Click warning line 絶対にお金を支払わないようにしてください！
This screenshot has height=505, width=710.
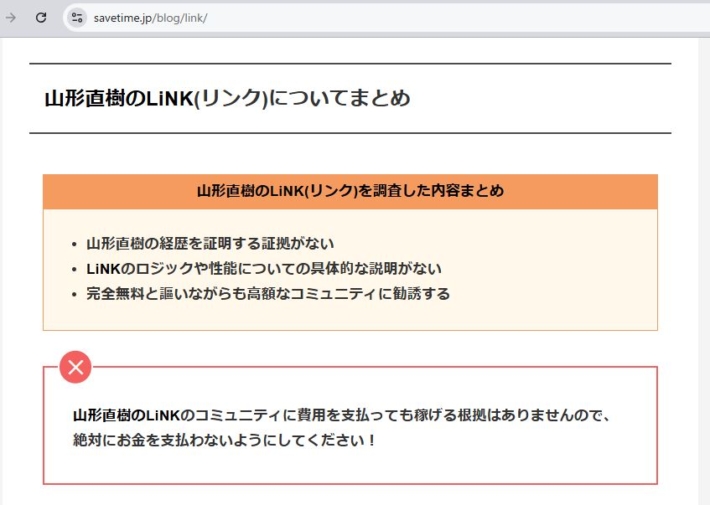(x=225, y=440)
